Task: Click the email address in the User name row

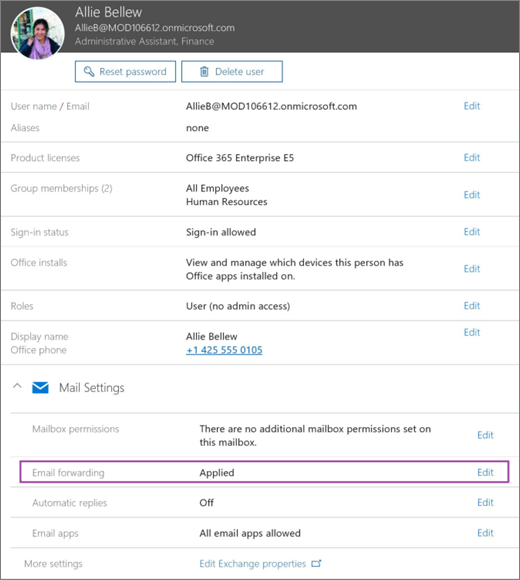Action: [x=271, y=107]
